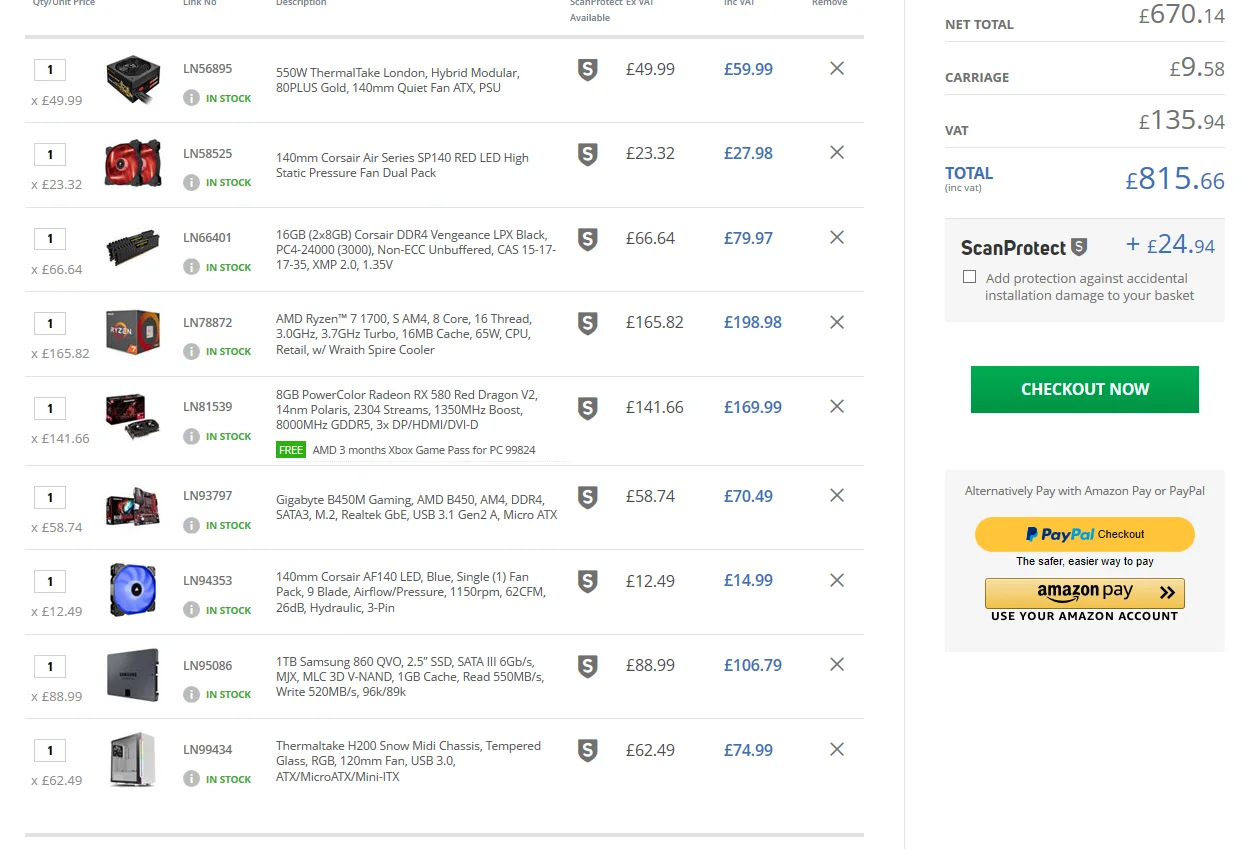Remove the Samsung 860 QVO SSD row

coord(837,664)
